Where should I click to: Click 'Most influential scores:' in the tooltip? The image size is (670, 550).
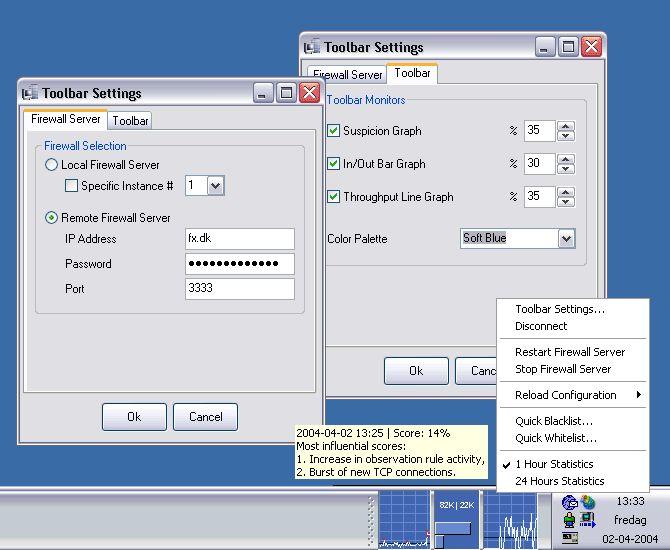coord(351,446)
